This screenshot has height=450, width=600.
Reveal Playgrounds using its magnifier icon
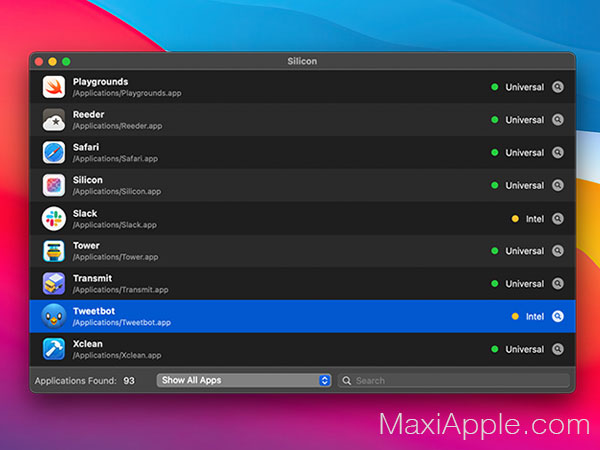[x=558, y=87]
